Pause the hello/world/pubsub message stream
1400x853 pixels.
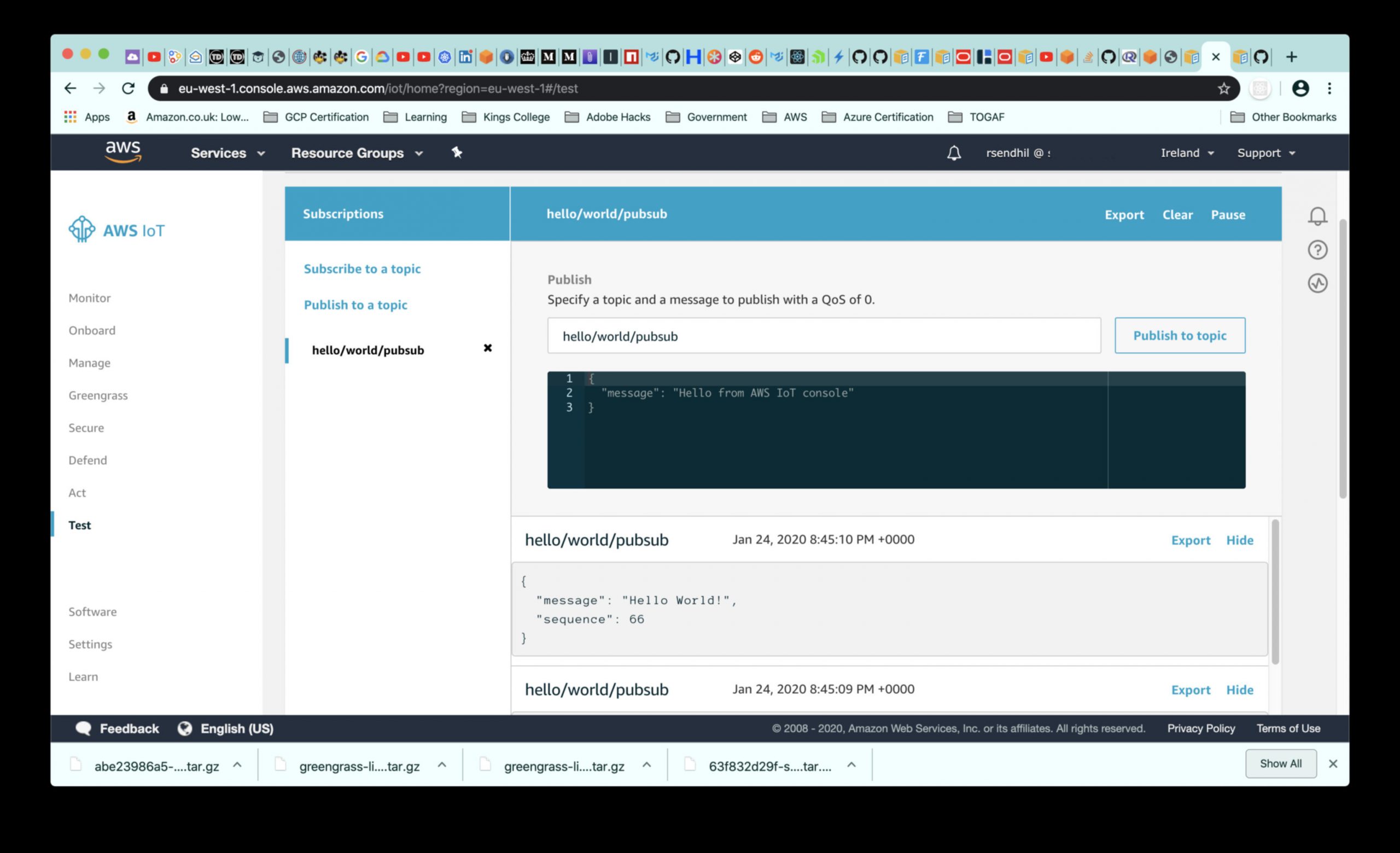(1227, 215)
